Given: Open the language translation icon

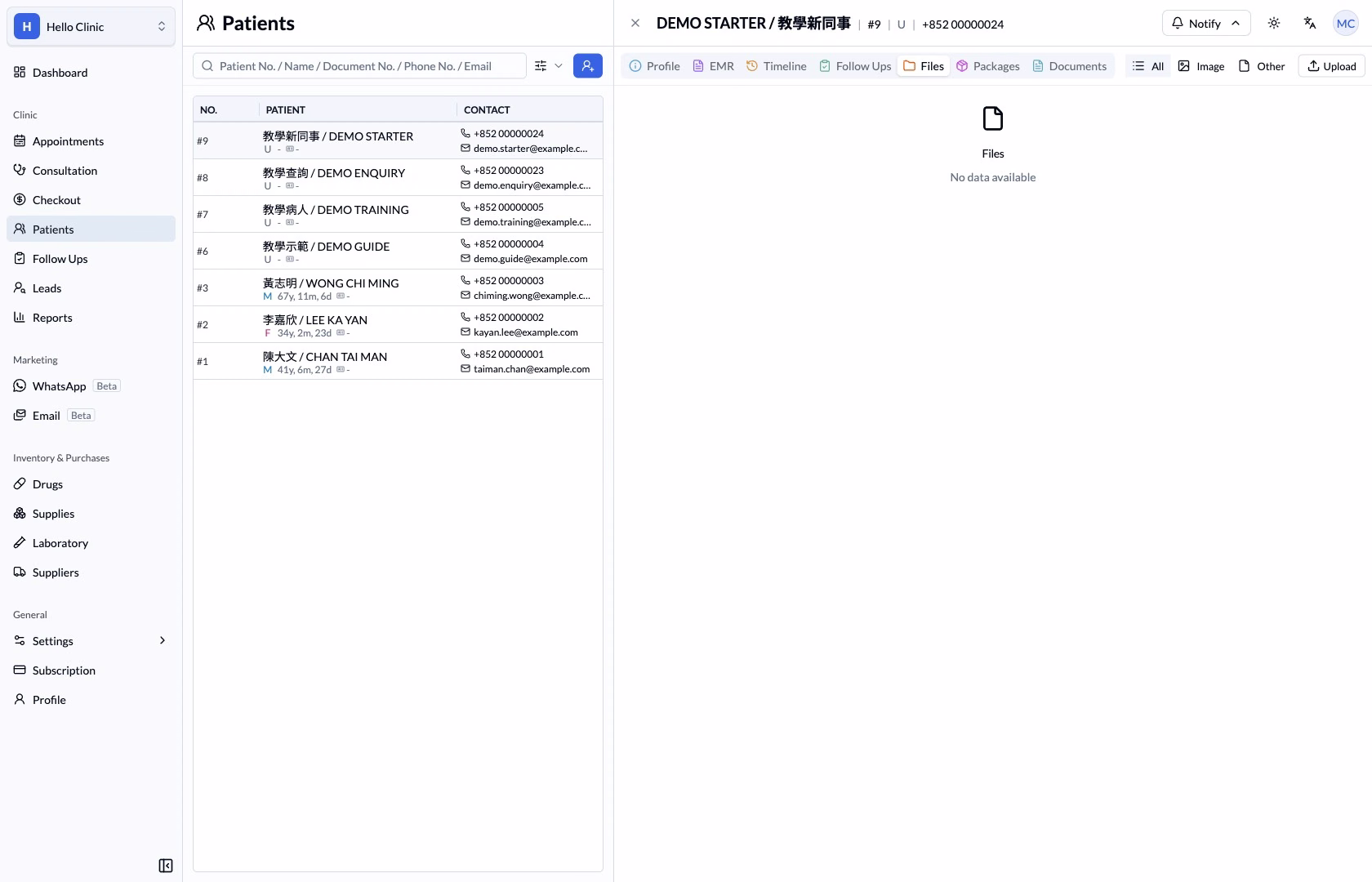Looking at the screenshot, I should tap(1310, 24).
